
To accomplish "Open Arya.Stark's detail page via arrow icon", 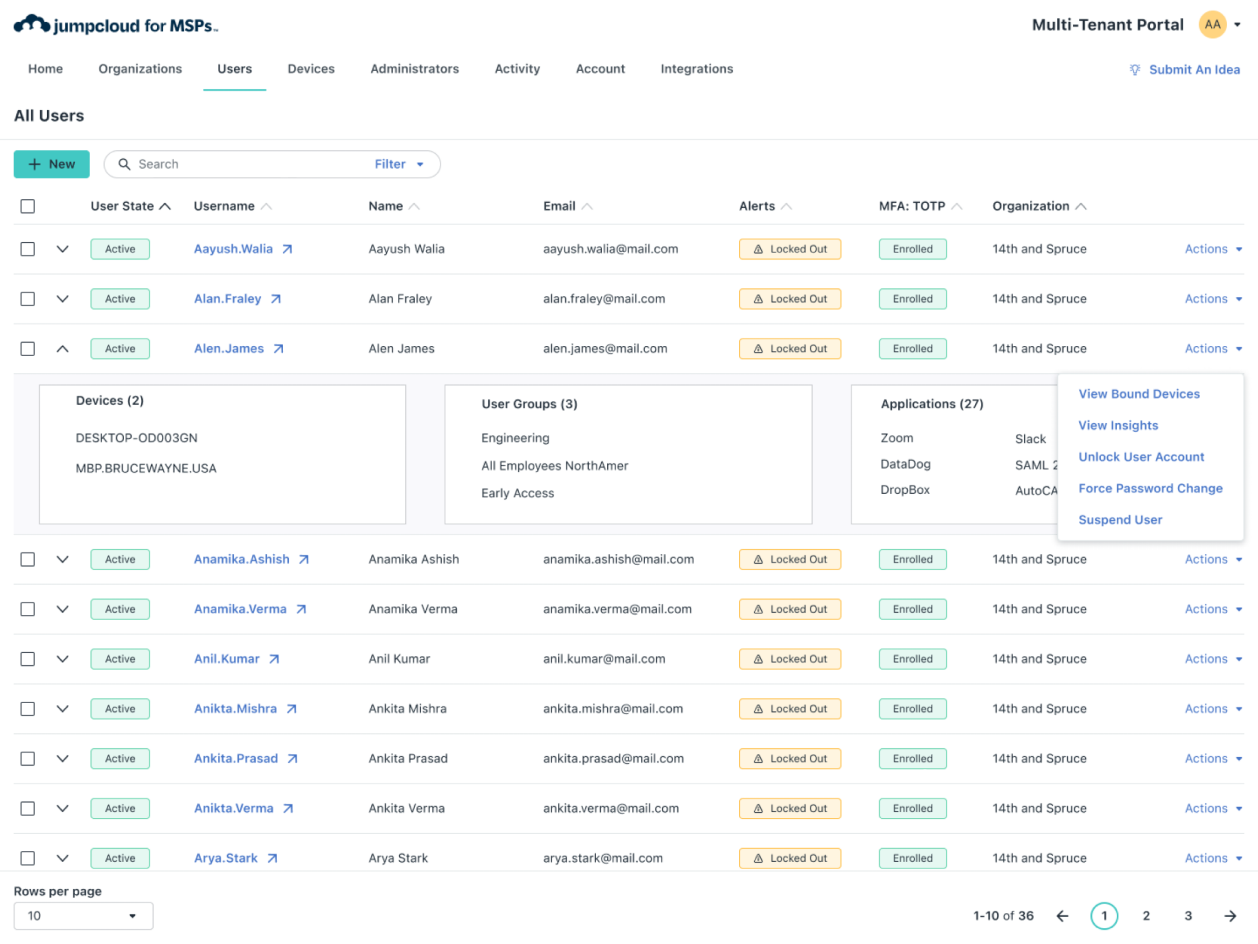I will coord(273,858).
